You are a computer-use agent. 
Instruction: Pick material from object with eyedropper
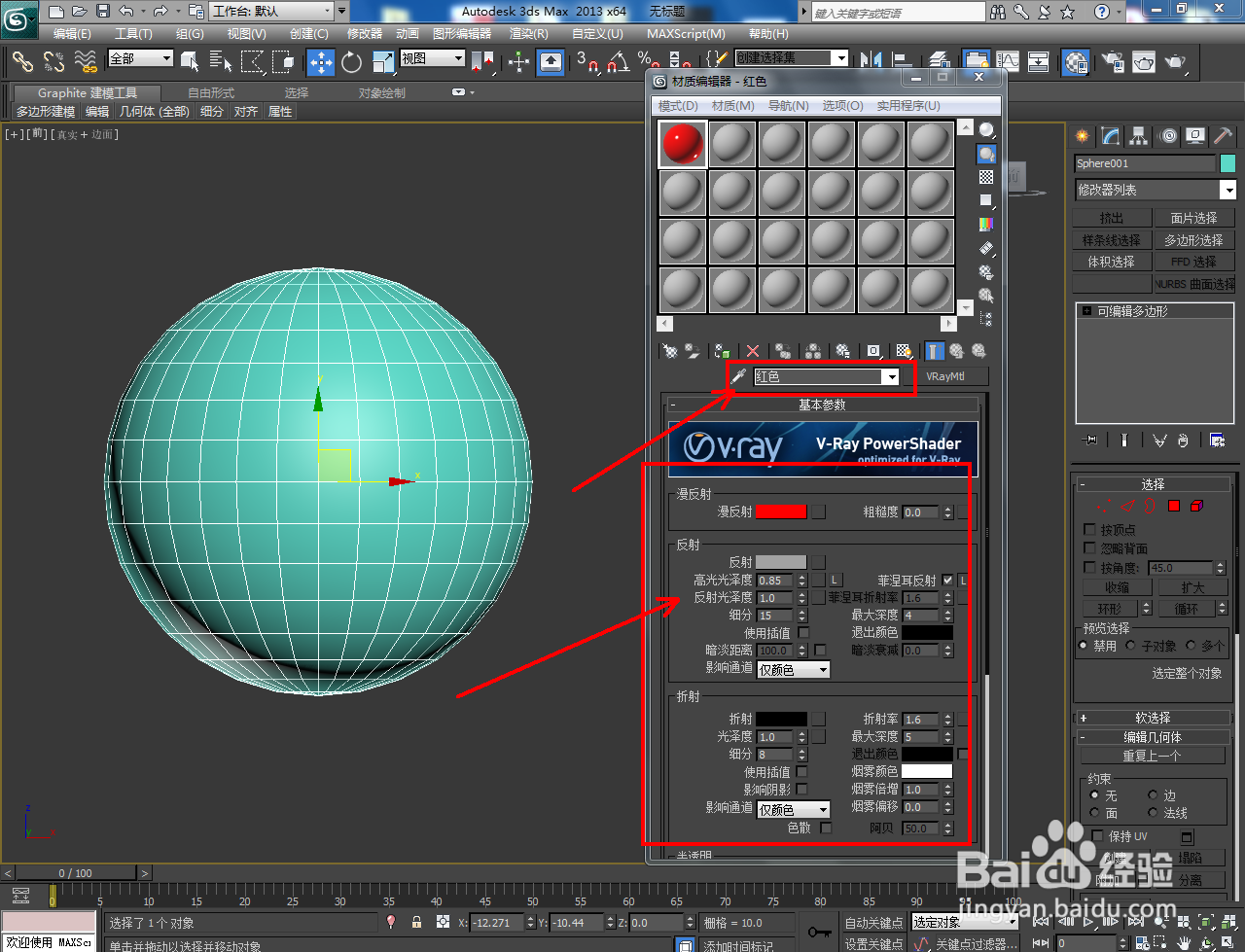pos(738,376)
